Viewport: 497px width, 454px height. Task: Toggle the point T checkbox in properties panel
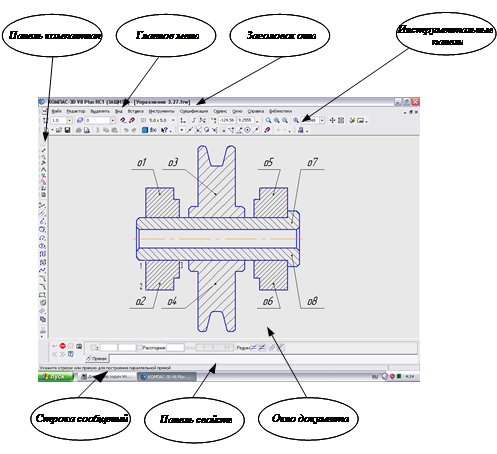(94, 348)
